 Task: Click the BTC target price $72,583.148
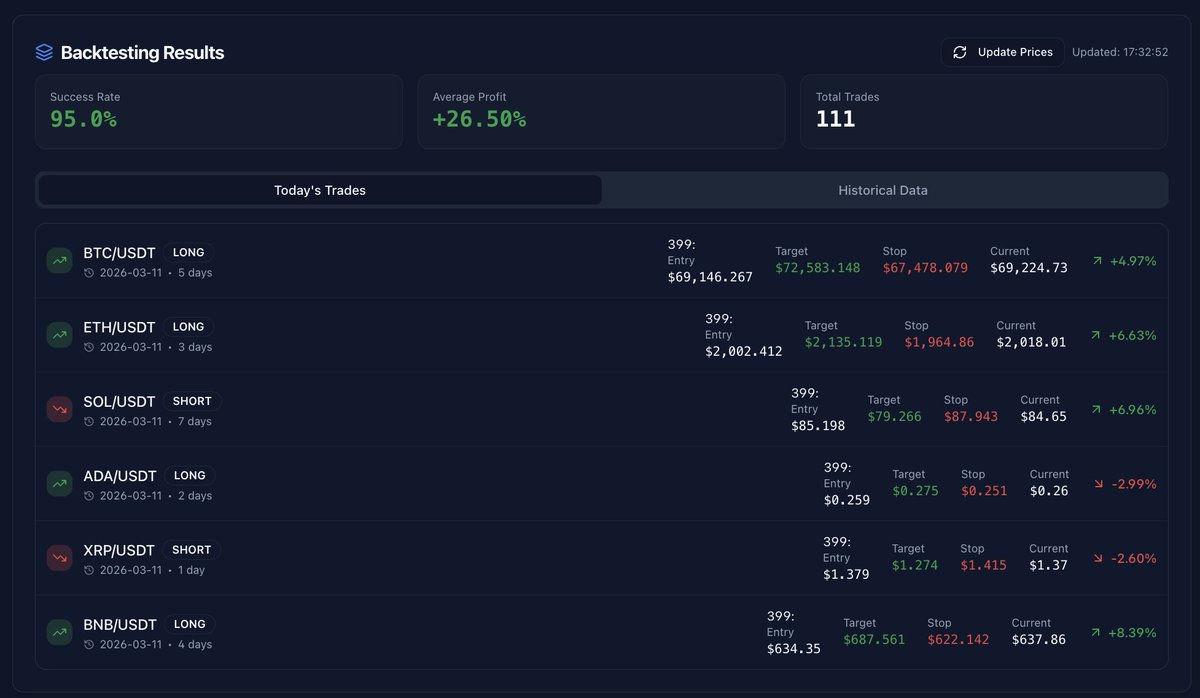pyautogui.click(x=817, y=267)
